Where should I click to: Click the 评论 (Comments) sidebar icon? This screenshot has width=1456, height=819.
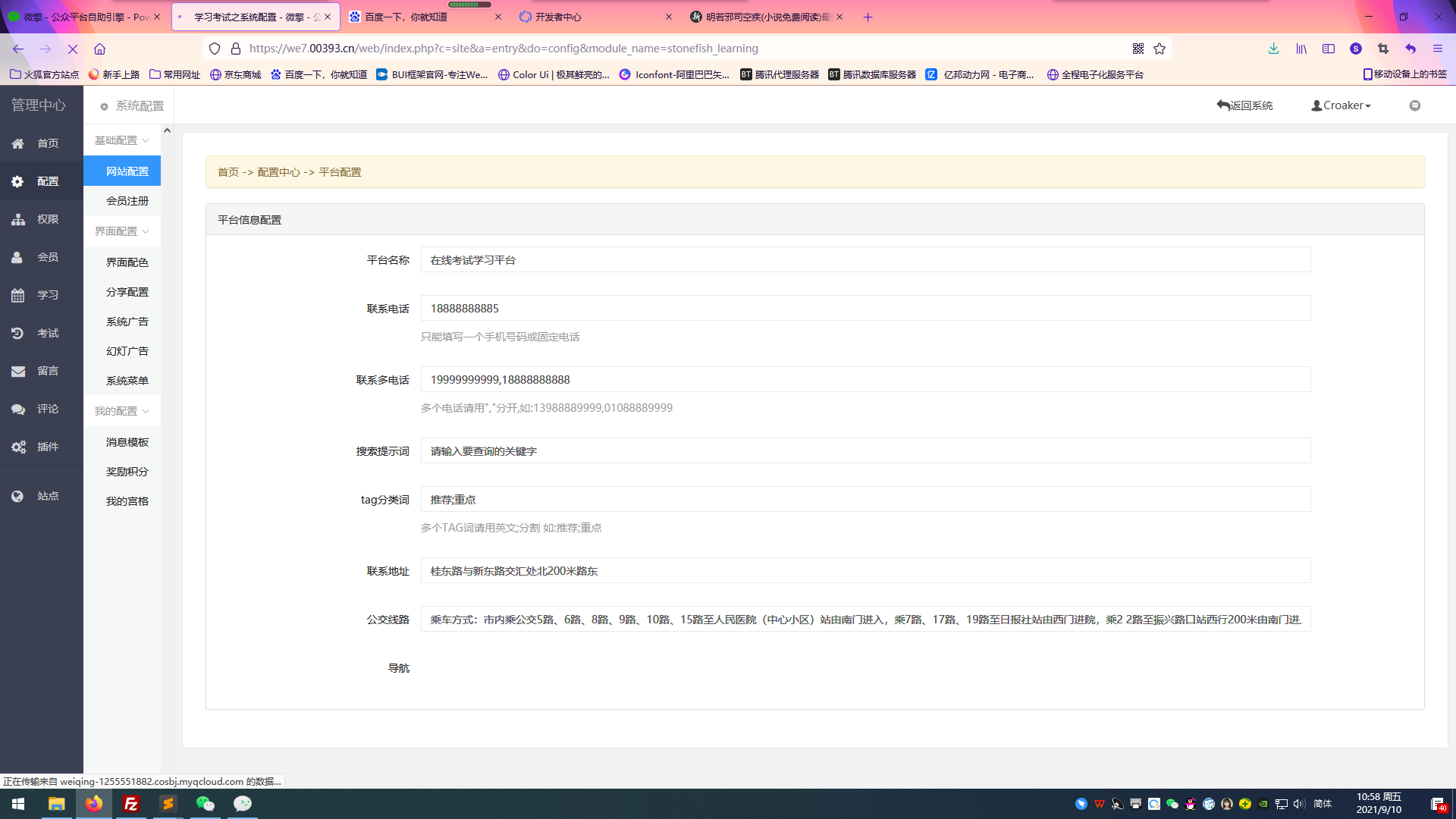[x=41, y=409]
